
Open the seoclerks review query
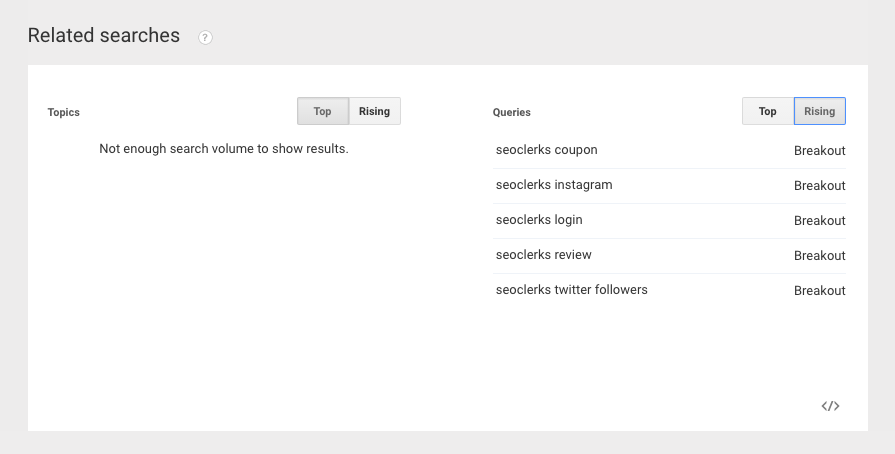pyautogui.click(x=544, y=255)
